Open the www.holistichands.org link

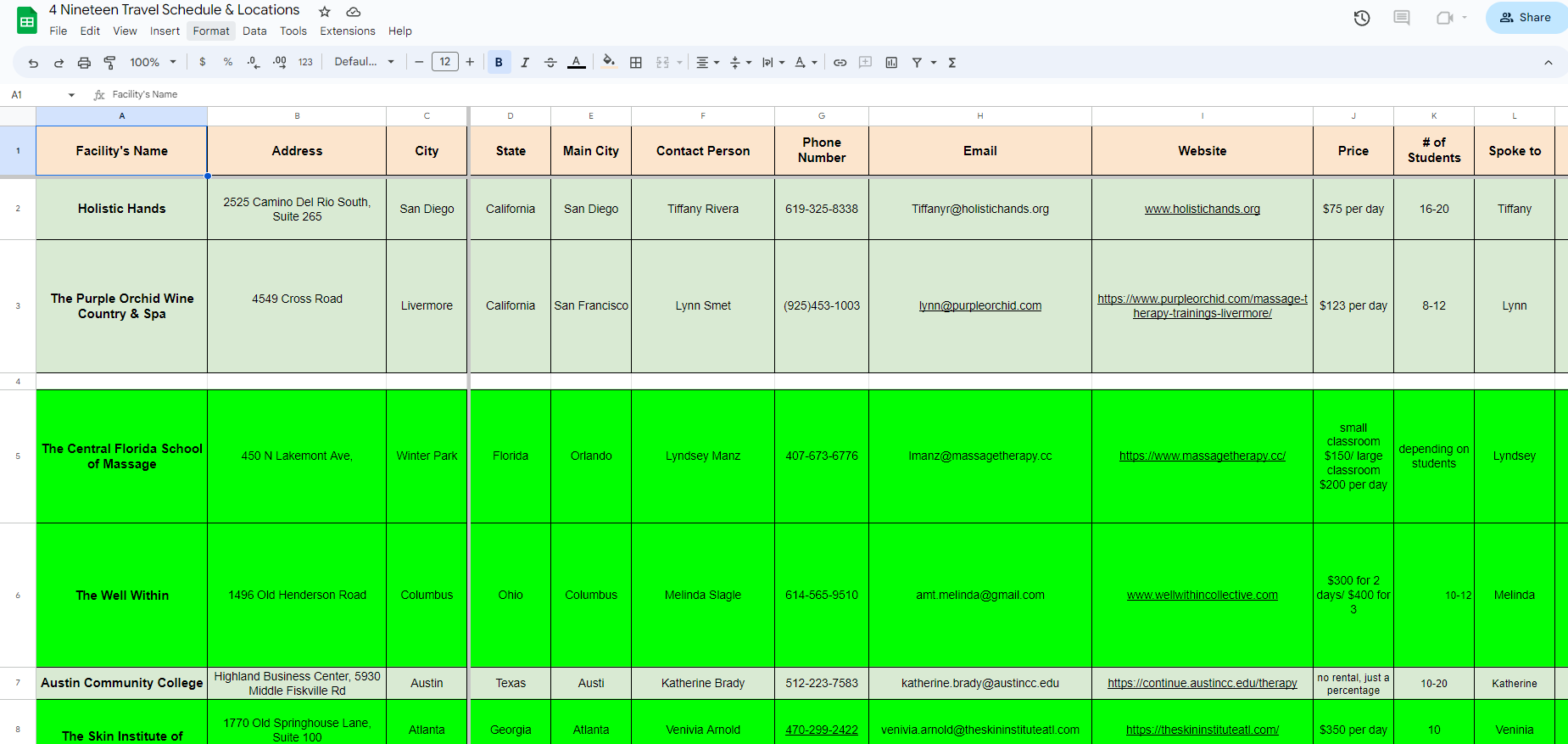[x=1202, y=209]
